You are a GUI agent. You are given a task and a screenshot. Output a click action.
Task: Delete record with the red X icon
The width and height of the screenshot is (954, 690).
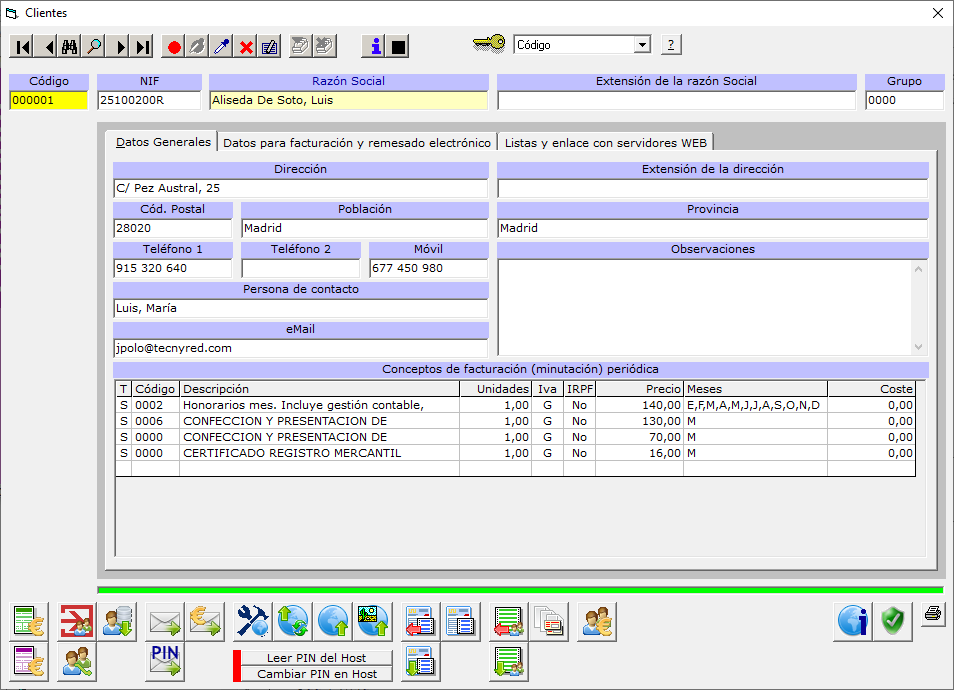pos(246,46)
